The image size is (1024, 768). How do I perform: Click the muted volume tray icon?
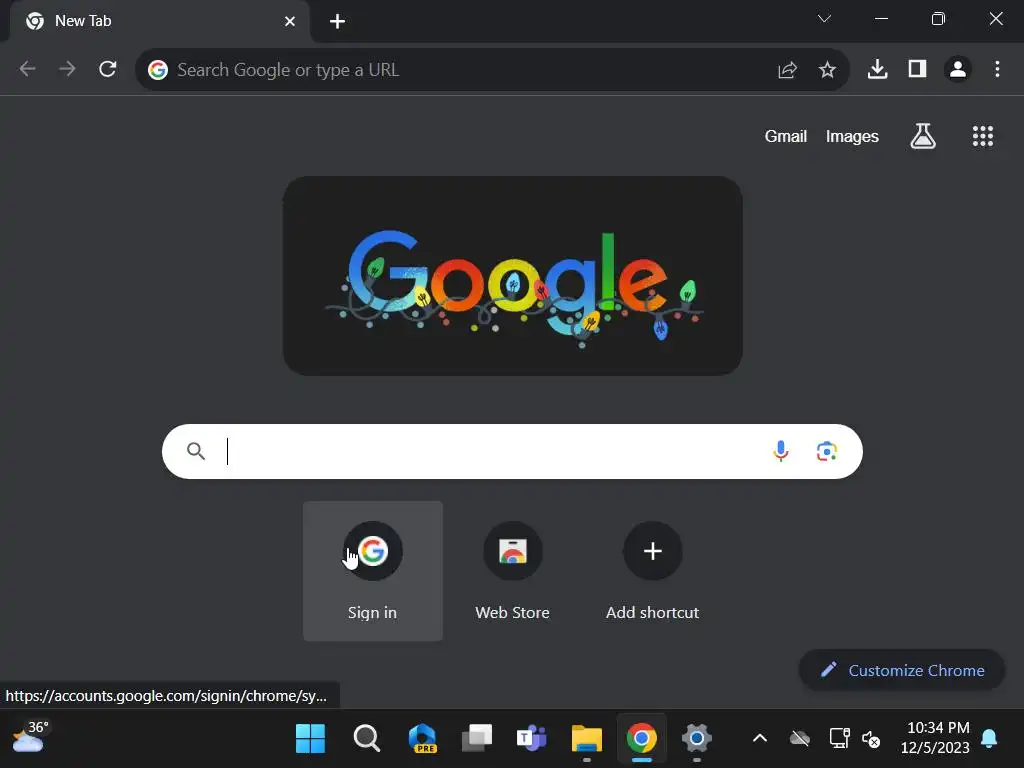click(871, 739)
